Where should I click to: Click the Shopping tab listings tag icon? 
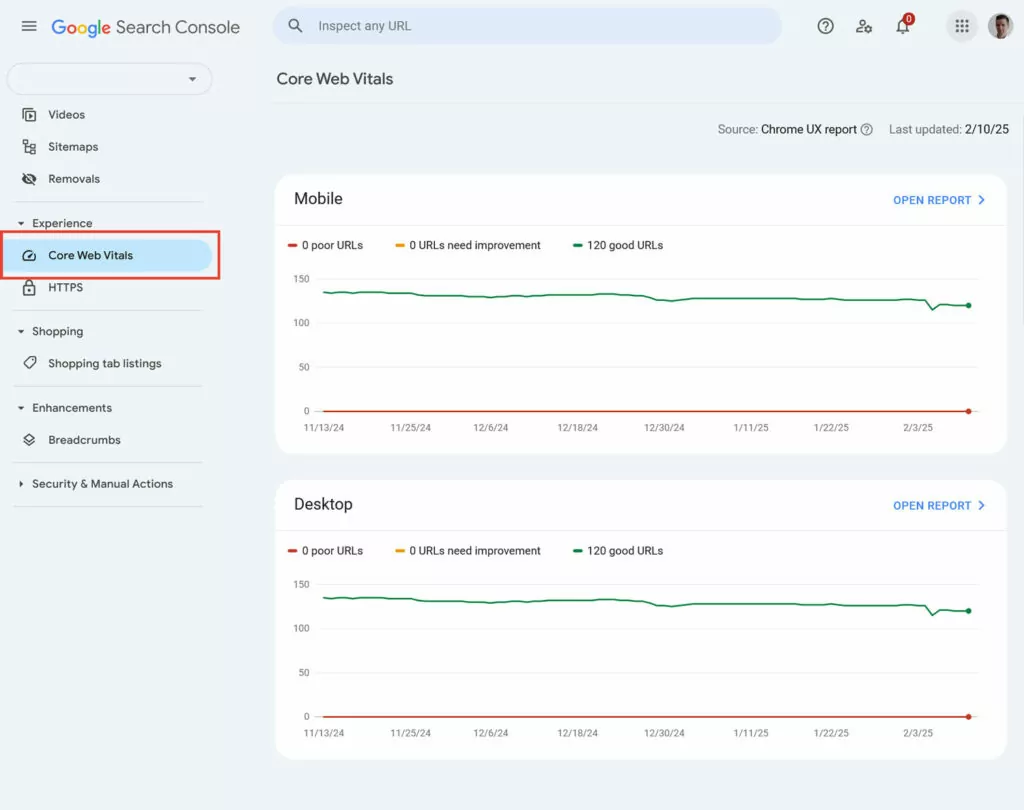29,363
